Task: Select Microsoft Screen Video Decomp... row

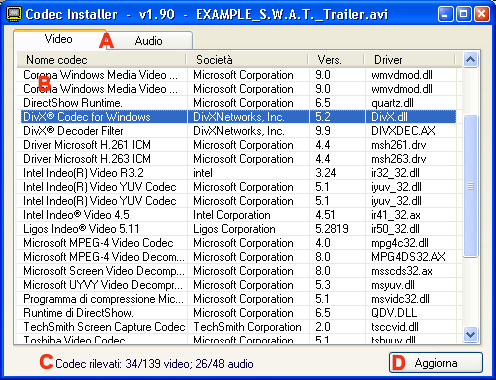Action: pos(239,271)
